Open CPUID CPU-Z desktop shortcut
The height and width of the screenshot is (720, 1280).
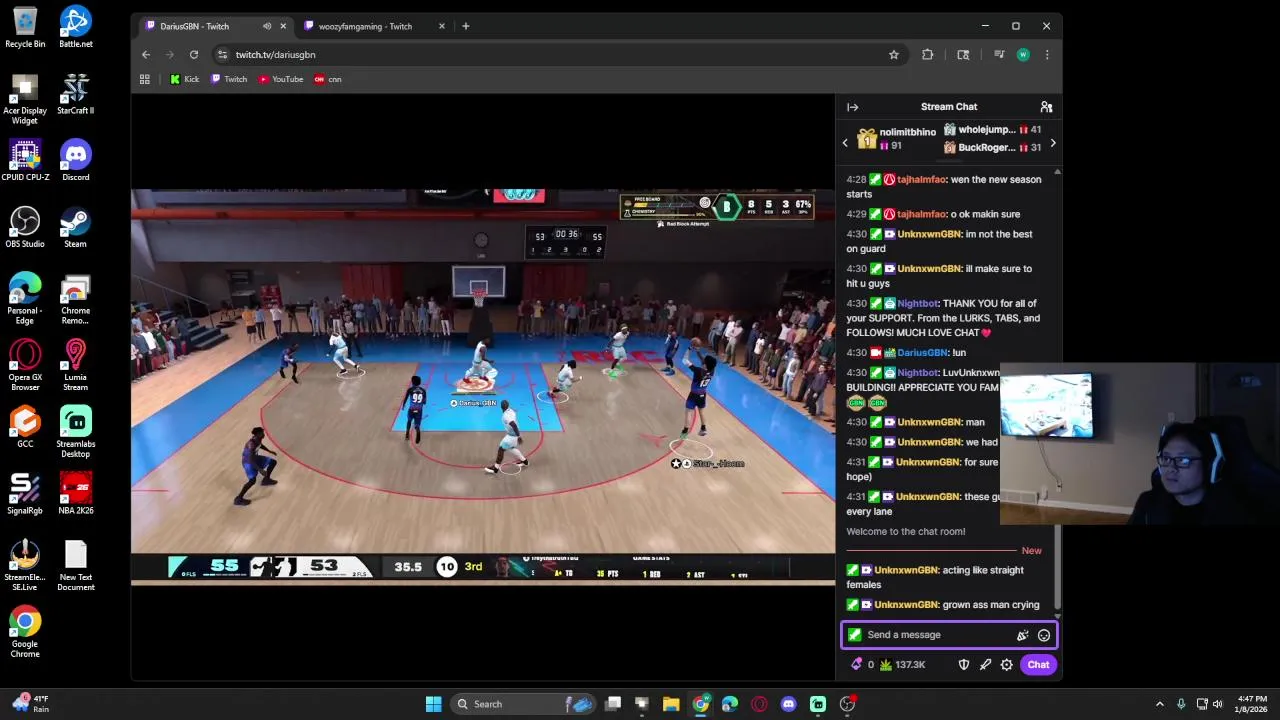pyautogui.click(x=25, y=161)
